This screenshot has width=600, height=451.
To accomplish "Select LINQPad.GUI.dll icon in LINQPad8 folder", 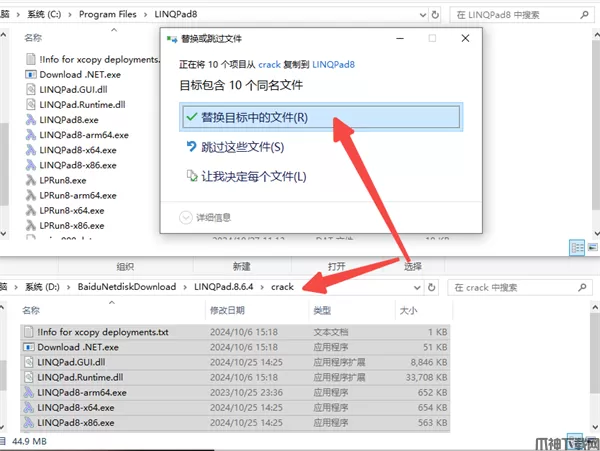I will pos(31,90).
